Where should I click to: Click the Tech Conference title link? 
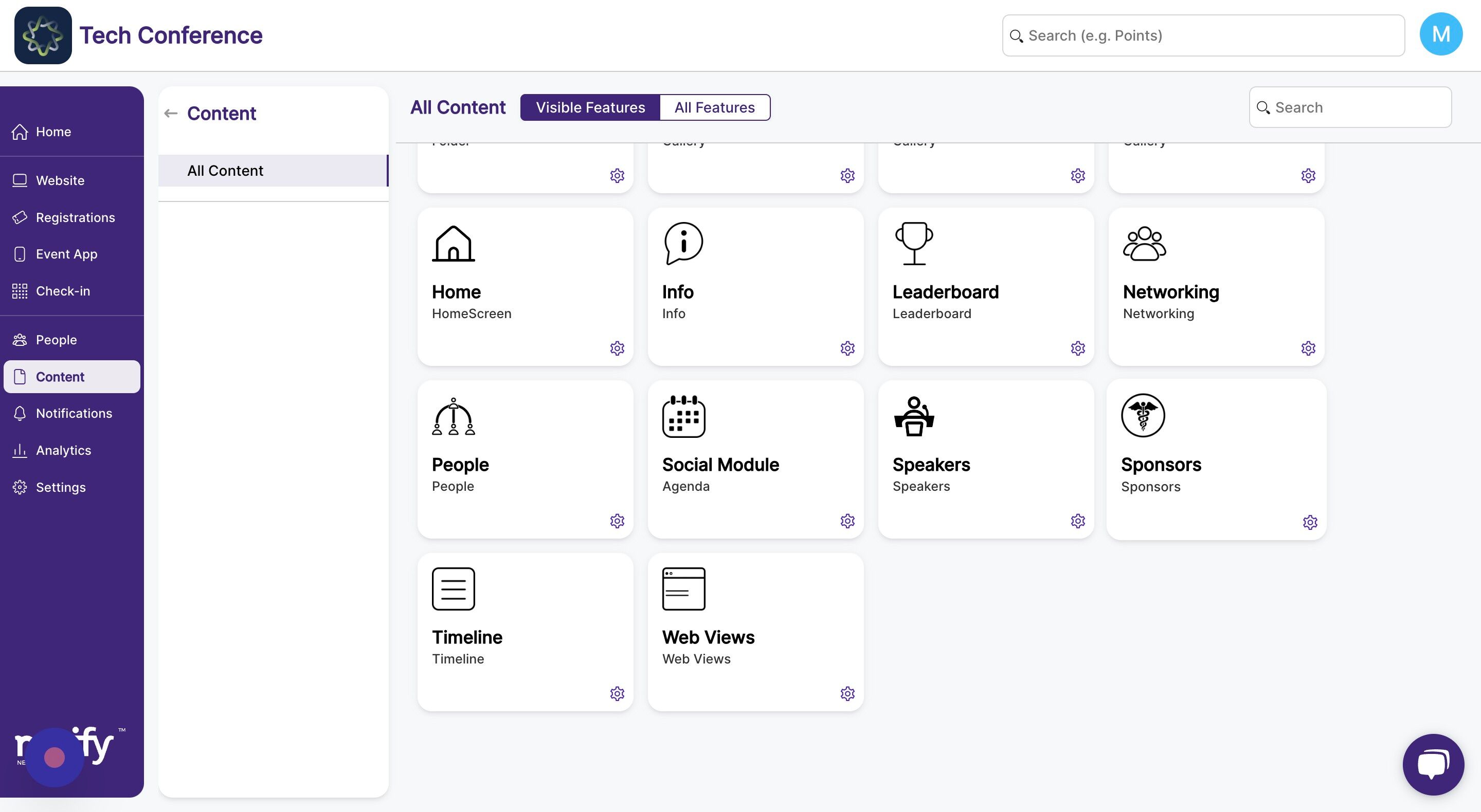pyautogui.click(x=171, y=35)
